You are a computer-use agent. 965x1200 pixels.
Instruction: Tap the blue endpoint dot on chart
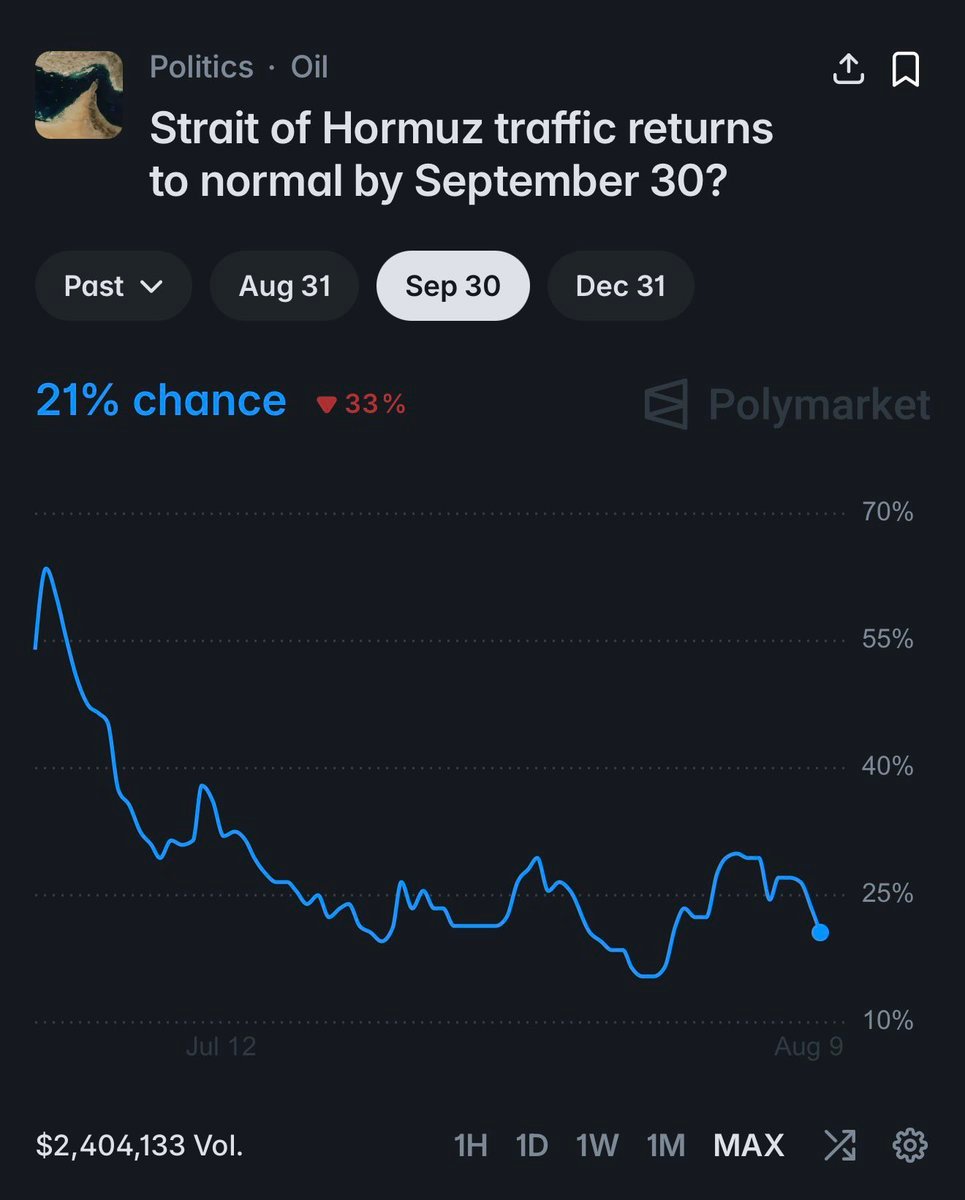coord(820,932)
